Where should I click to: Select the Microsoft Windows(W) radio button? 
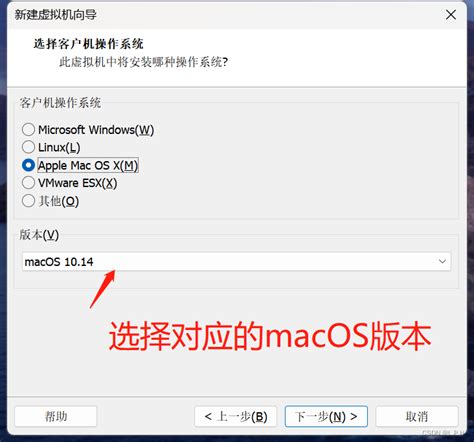(28, 129)
